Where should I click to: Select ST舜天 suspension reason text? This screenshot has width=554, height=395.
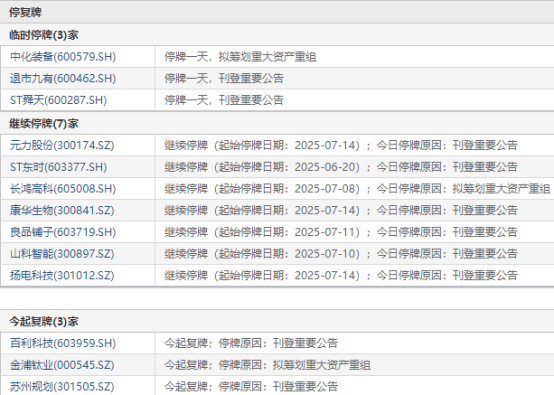[224, 100]
